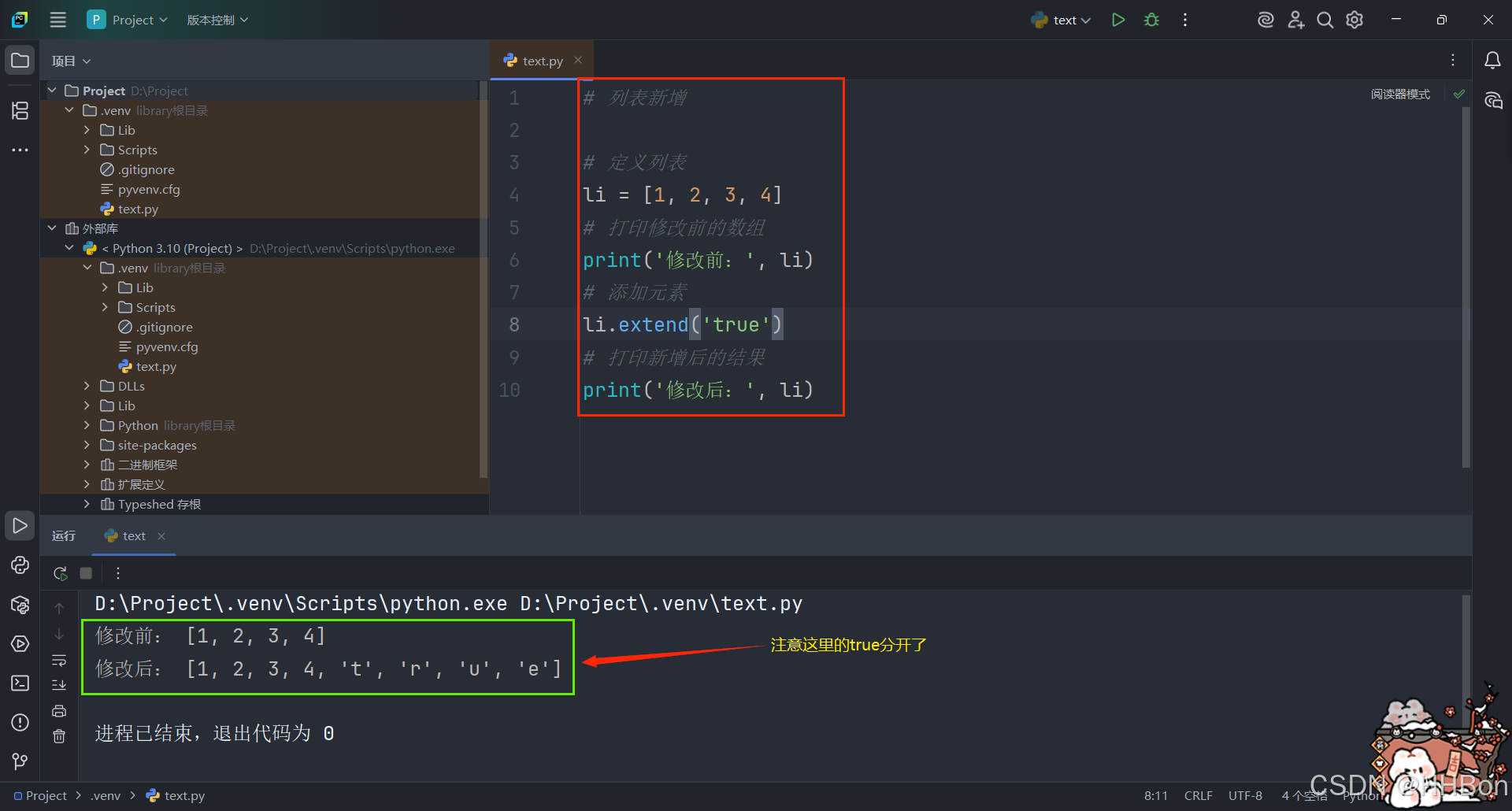Open the Structure tool window icon
The width and height of the screenshot is (1512, 811).
[20, 110]
